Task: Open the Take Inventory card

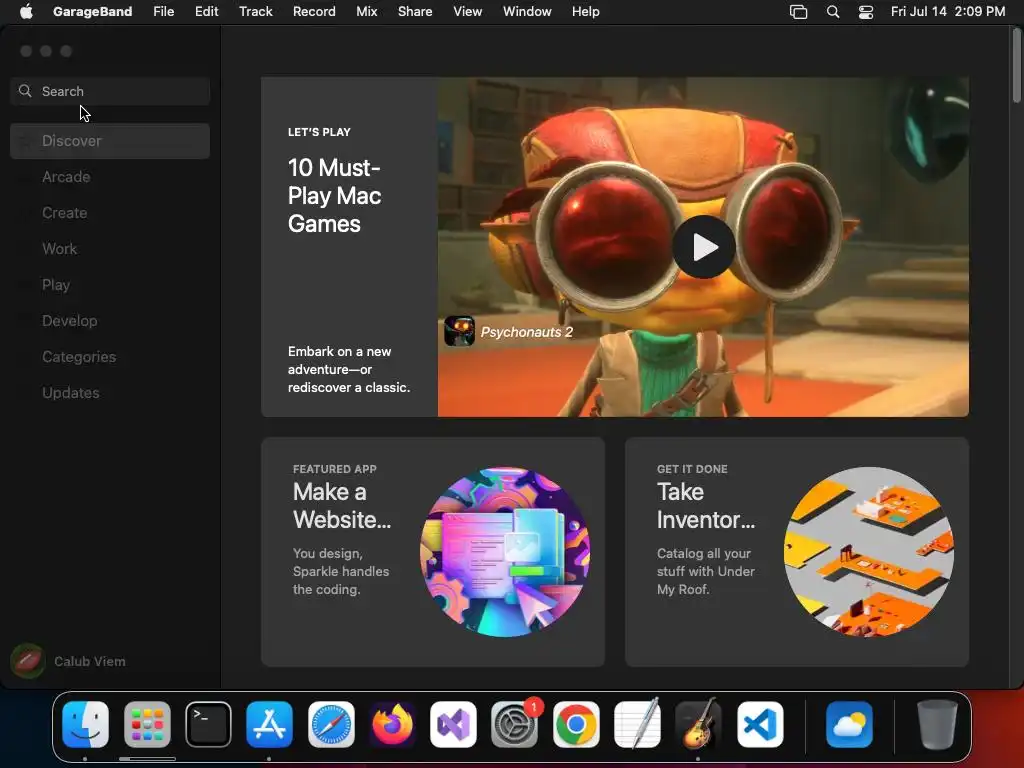Action: (797, 552)
